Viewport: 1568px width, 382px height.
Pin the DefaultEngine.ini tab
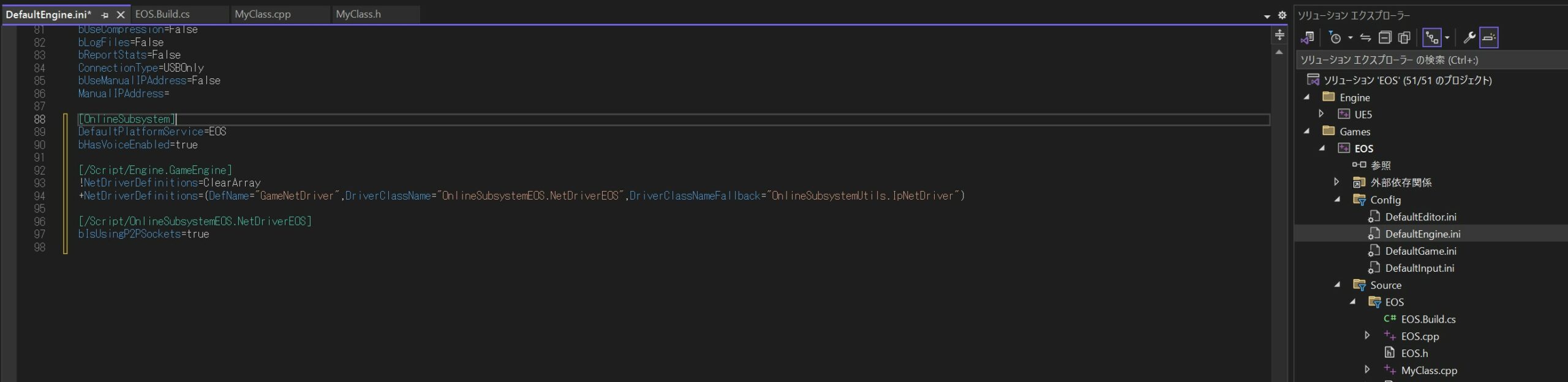(105, 15)
